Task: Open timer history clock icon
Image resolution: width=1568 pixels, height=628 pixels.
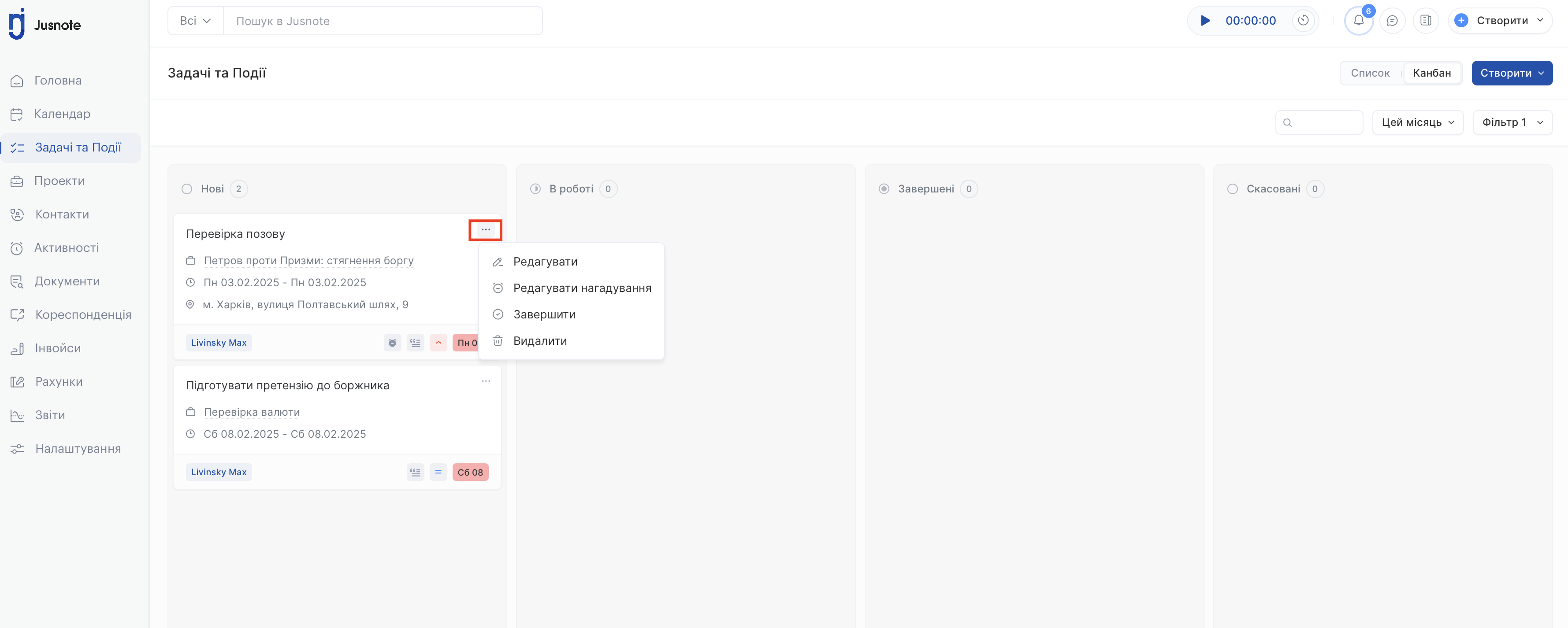Action: 1303,21
